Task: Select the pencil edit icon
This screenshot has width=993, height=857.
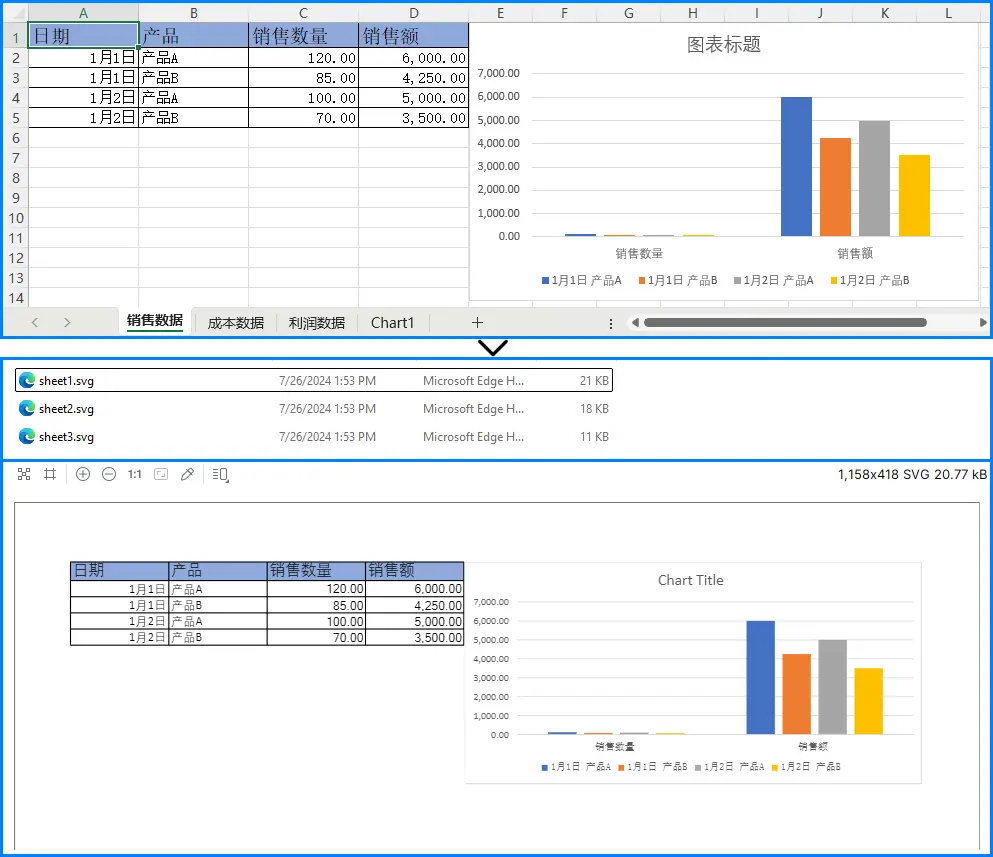Action: tap(187, 474)
